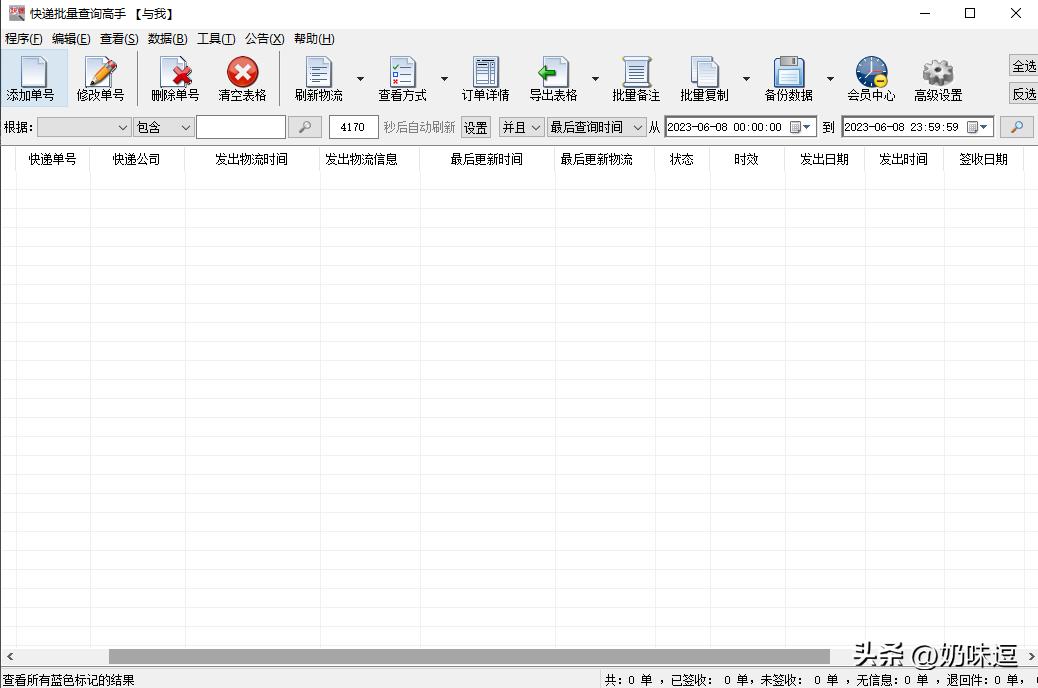Click the 发出物流信息 column header
This screenshot has height=688, width=1038.
[x=369, y=160]
